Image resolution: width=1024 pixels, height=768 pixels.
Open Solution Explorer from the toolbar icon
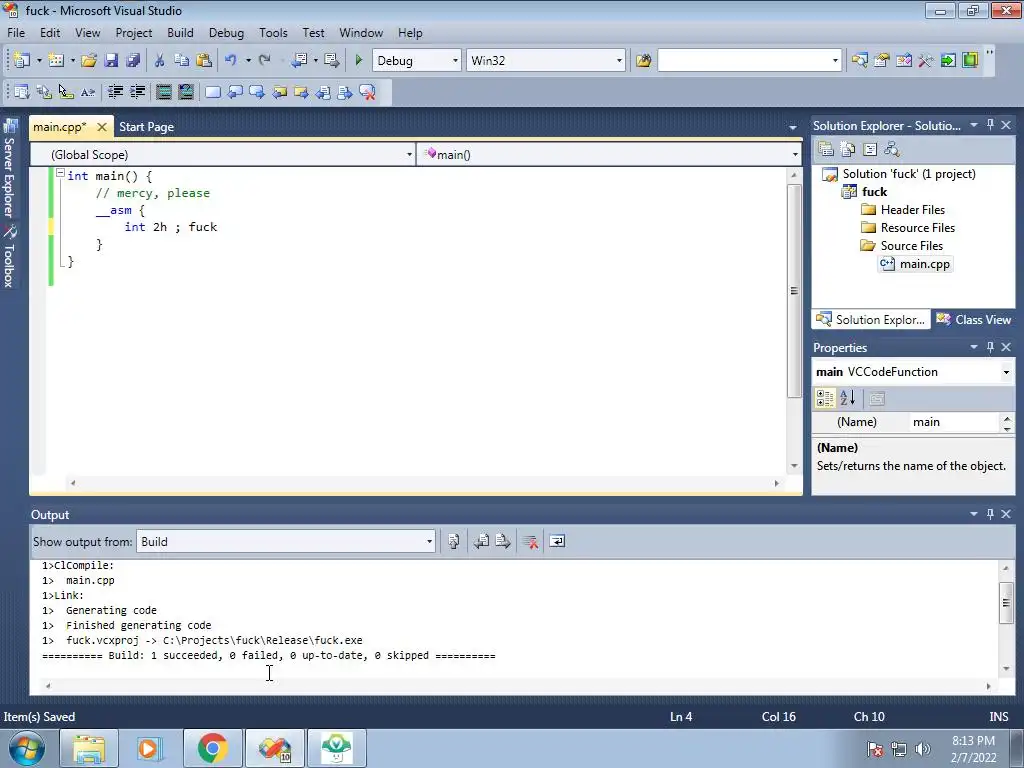click(859, 60)
